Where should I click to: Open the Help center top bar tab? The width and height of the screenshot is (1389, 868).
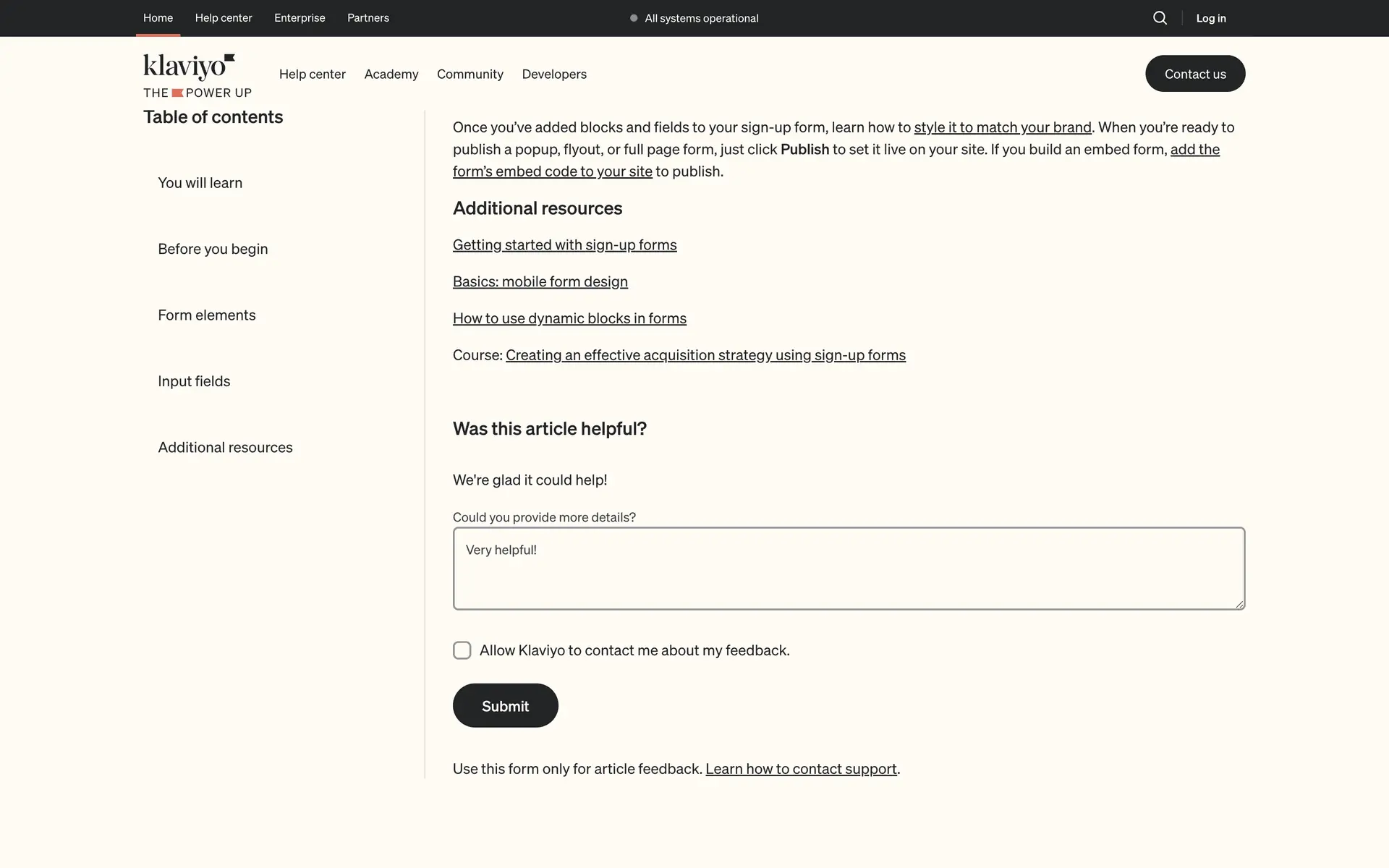tap(224, 18)
